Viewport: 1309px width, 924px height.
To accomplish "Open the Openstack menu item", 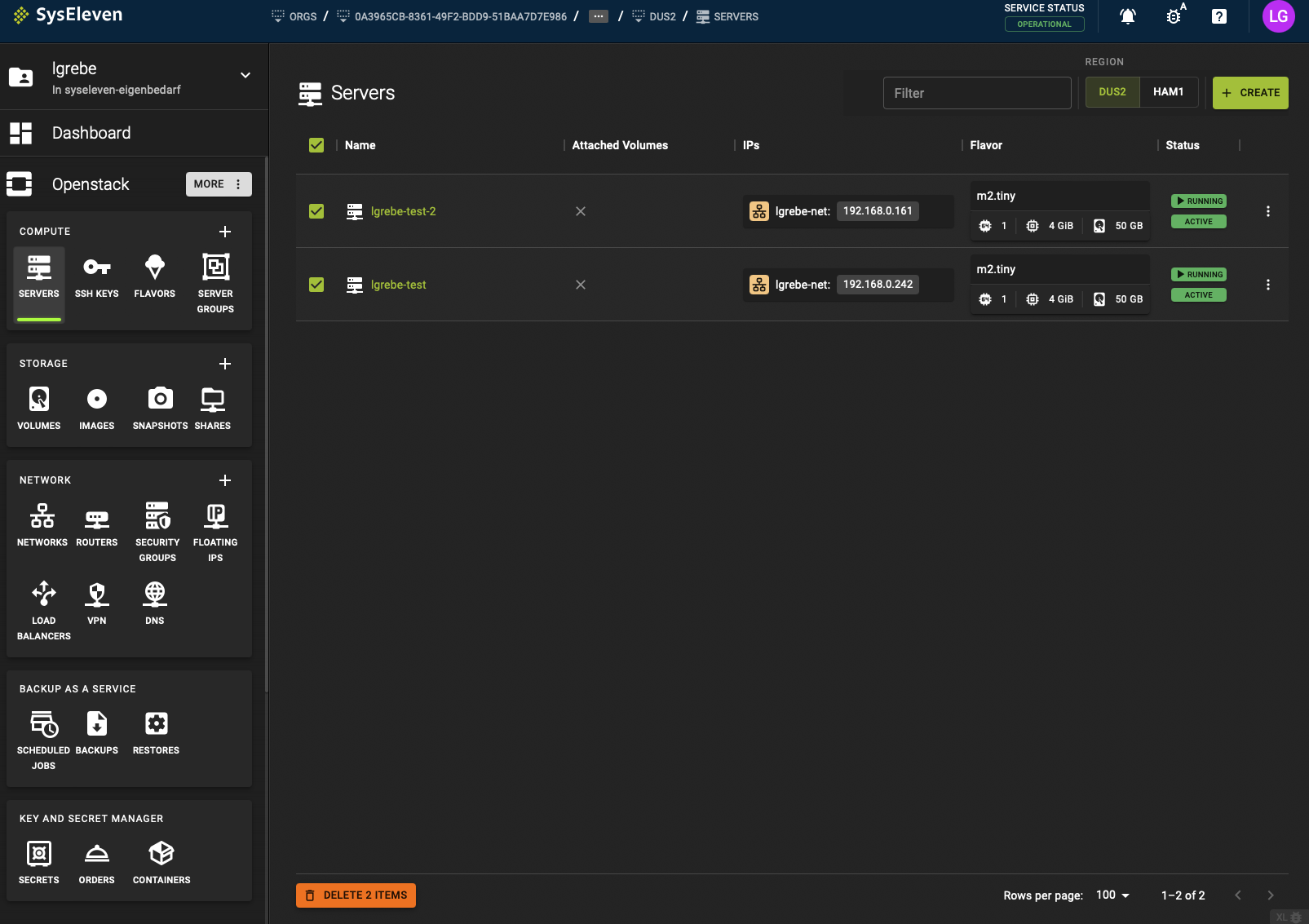I will (x=91, y=184).
